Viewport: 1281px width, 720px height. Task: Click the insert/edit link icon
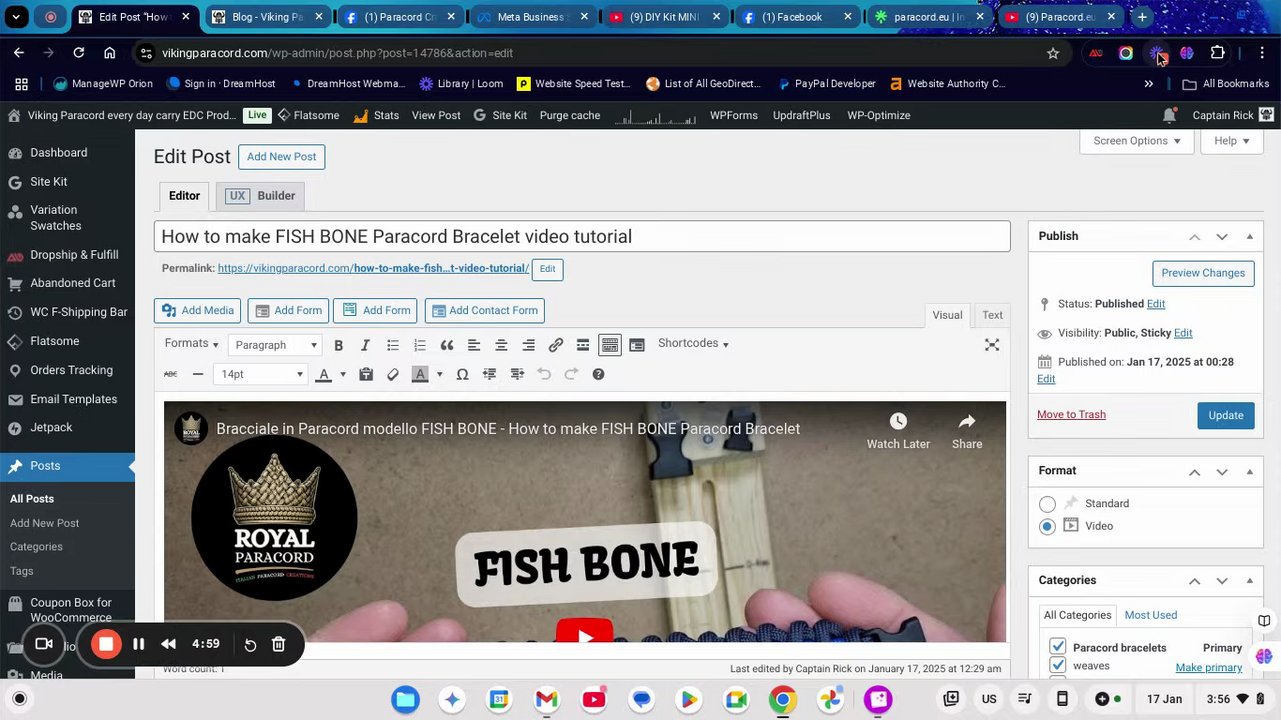click(x=555, y=345)
